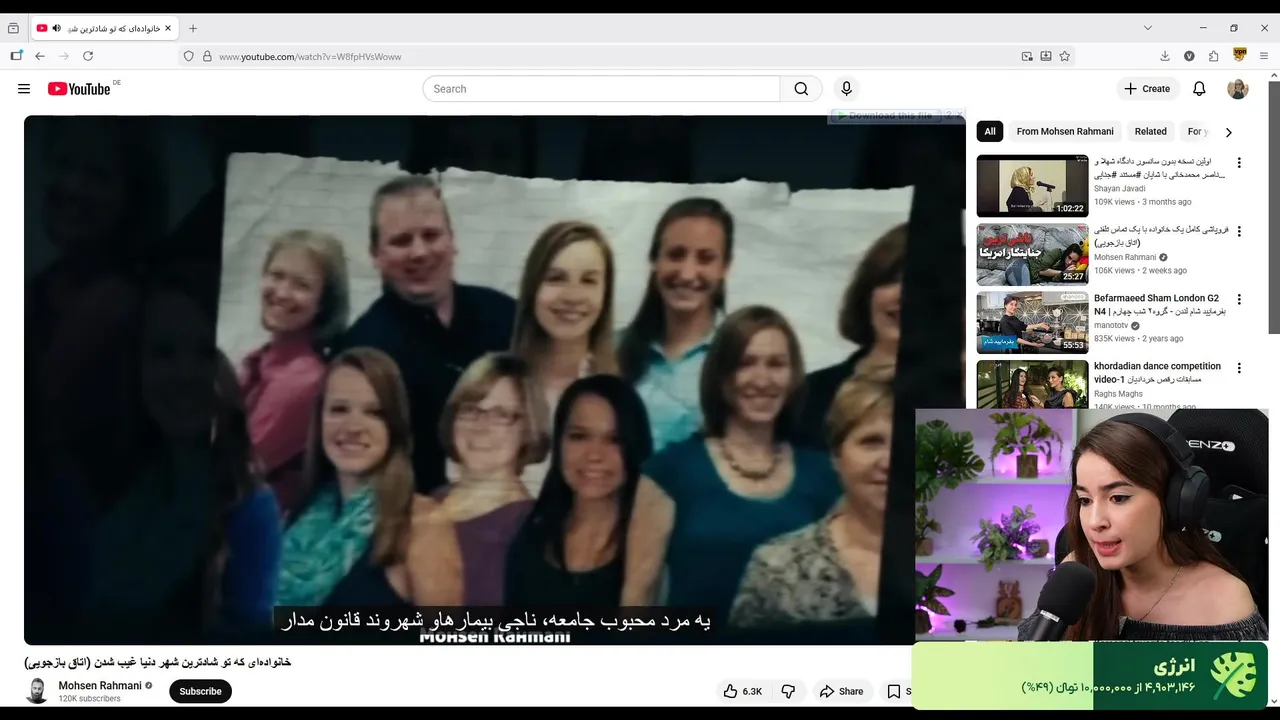Click the 120K subscribers text
1280x720 pixels.
click(x=89, y=699)
